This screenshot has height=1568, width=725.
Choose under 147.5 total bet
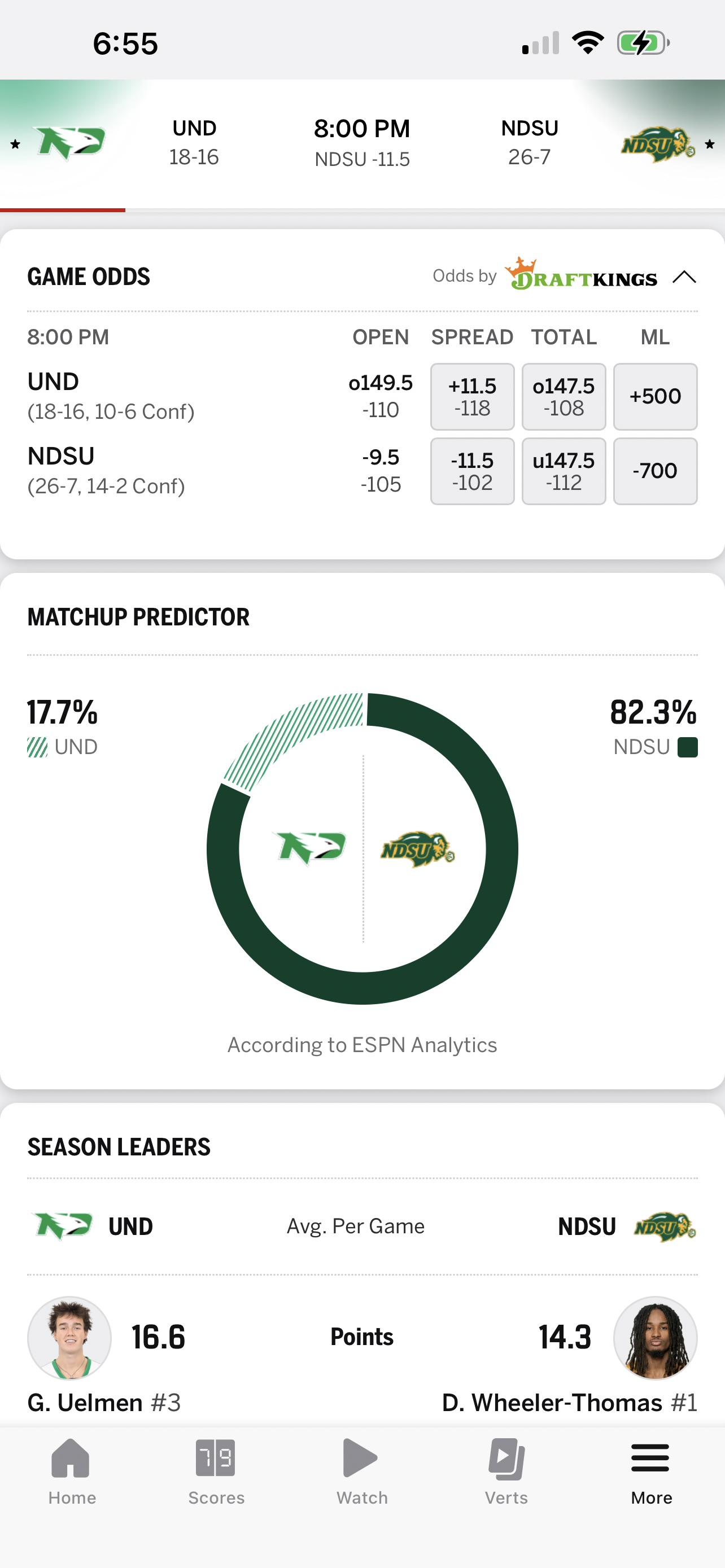click(564, 471)
